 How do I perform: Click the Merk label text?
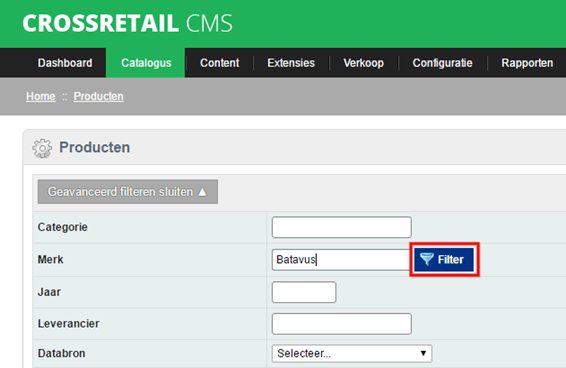(x=51, y=260)
